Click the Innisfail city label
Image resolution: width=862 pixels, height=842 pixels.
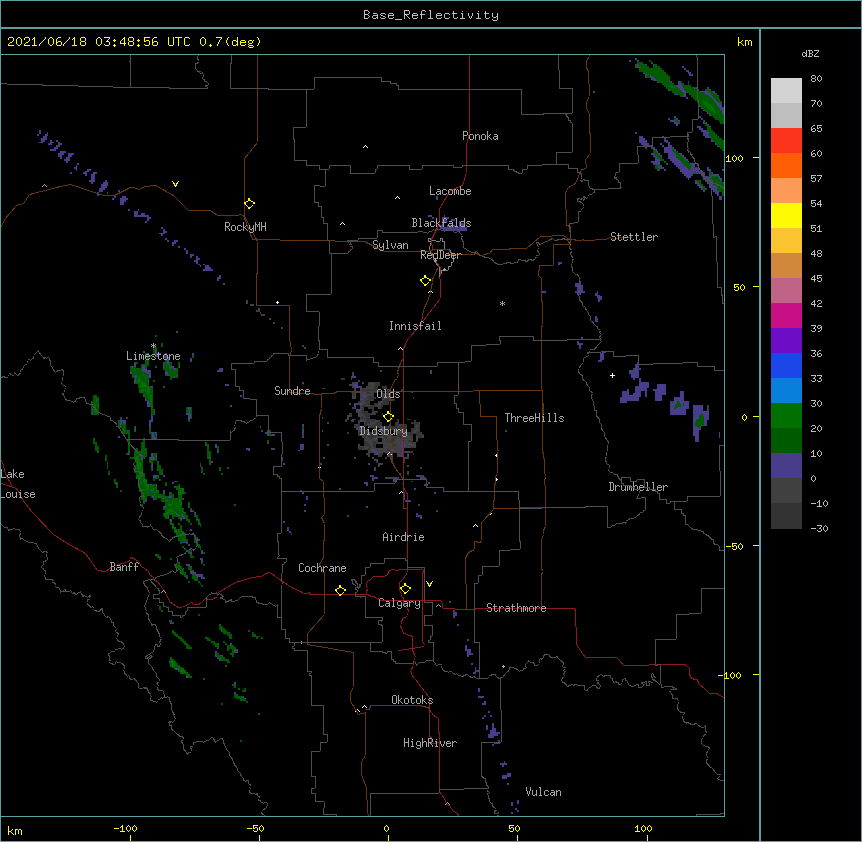(x=415, y=326)
